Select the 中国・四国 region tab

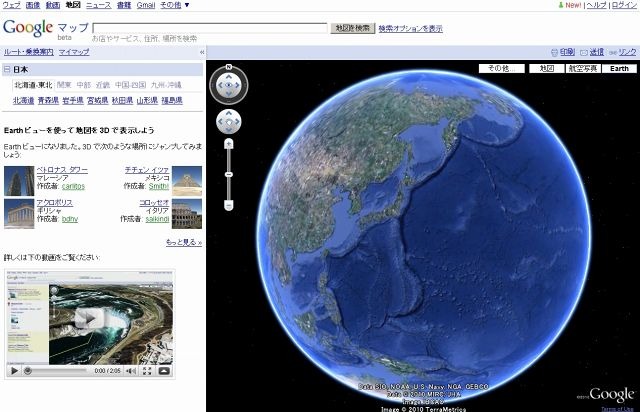point(131,85)
